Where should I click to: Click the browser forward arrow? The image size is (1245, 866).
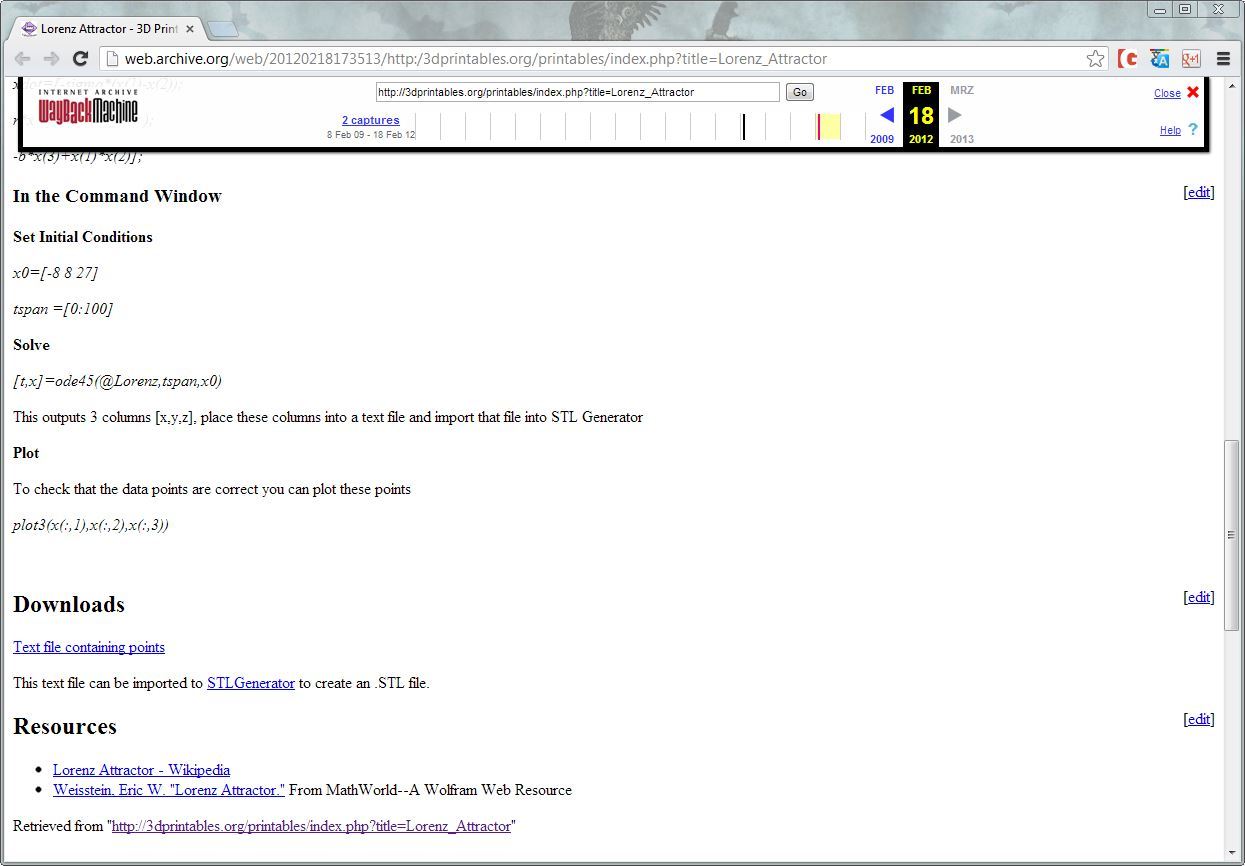pos(52,59)
